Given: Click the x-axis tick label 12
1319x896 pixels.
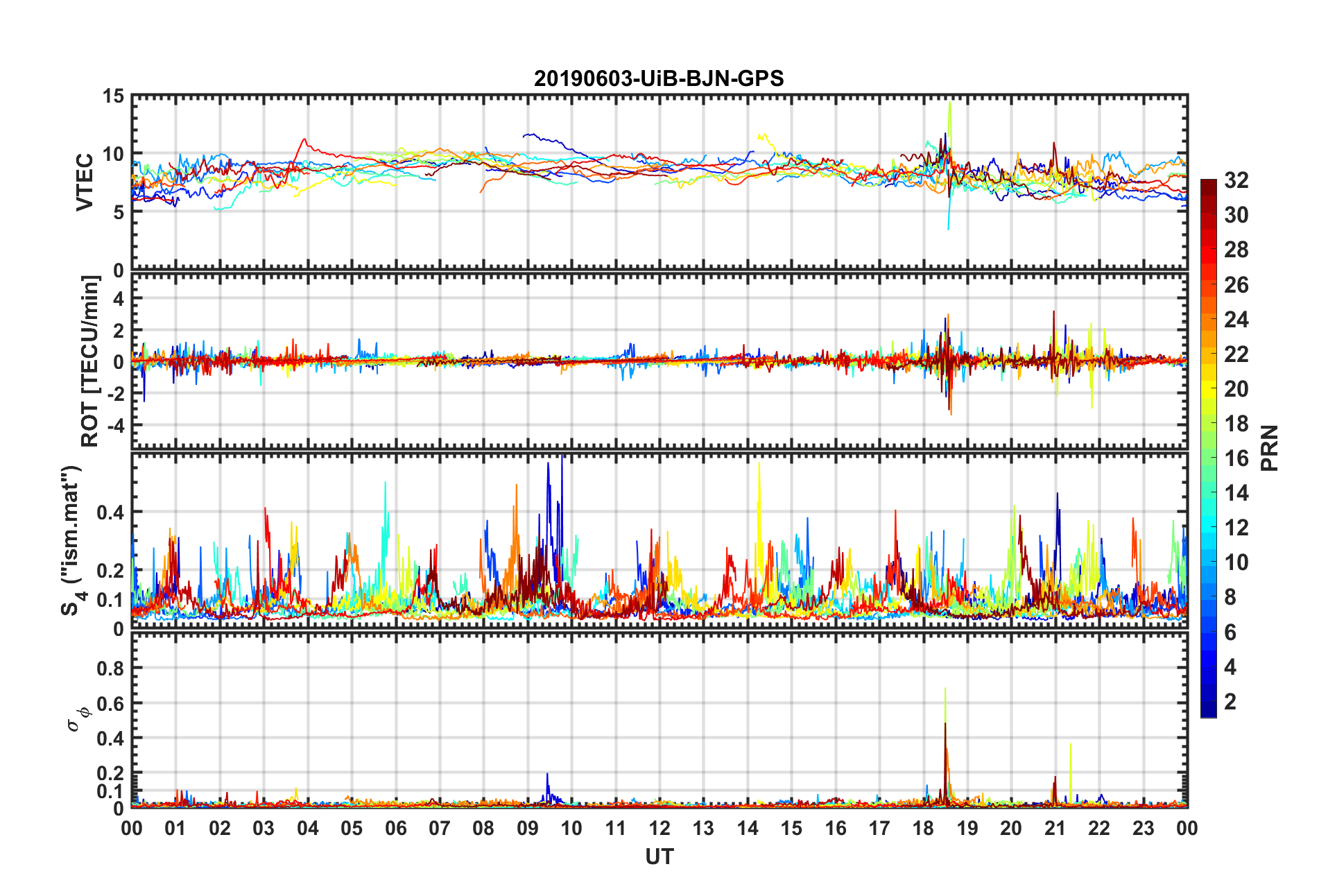Looking at the screenshot, I should tap(659, 828).
